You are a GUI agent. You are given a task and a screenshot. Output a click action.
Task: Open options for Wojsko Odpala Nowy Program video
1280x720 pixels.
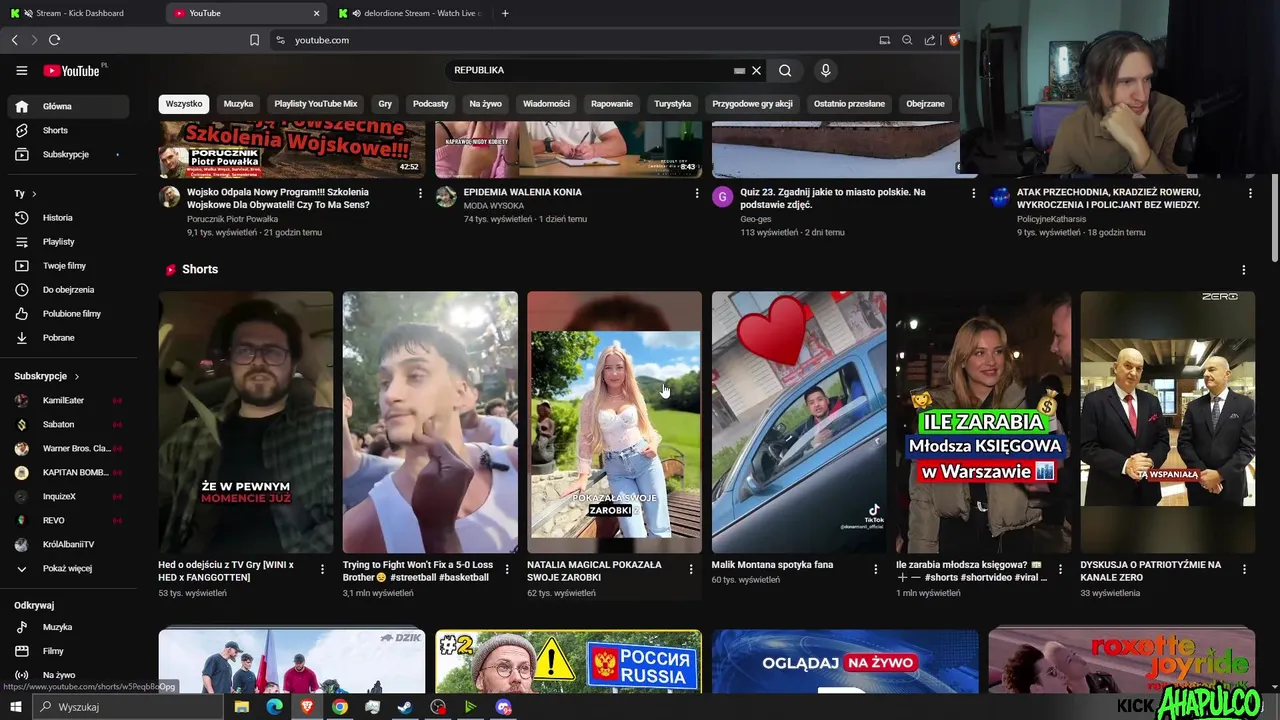[420, 193]
